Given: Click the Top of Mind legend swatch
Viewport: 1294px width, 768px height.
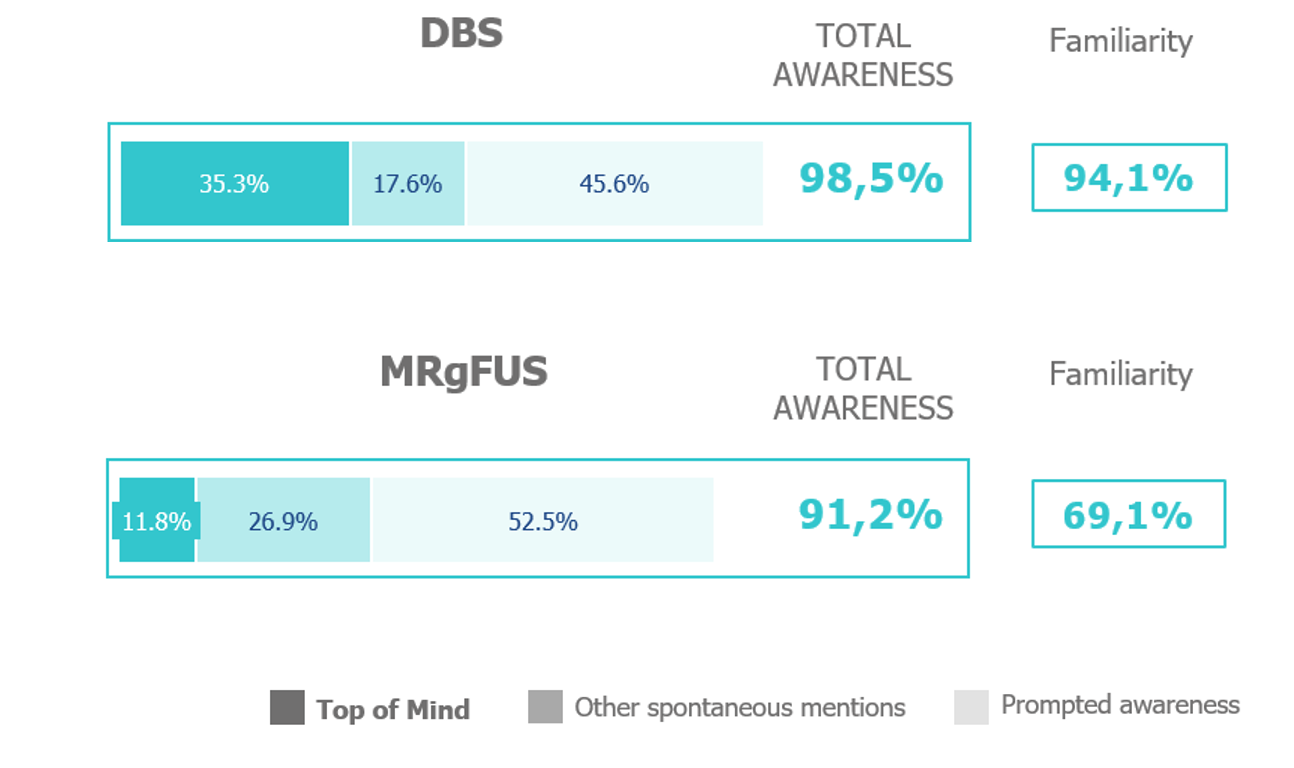Looking at the screenshot, I should point(287,707).
